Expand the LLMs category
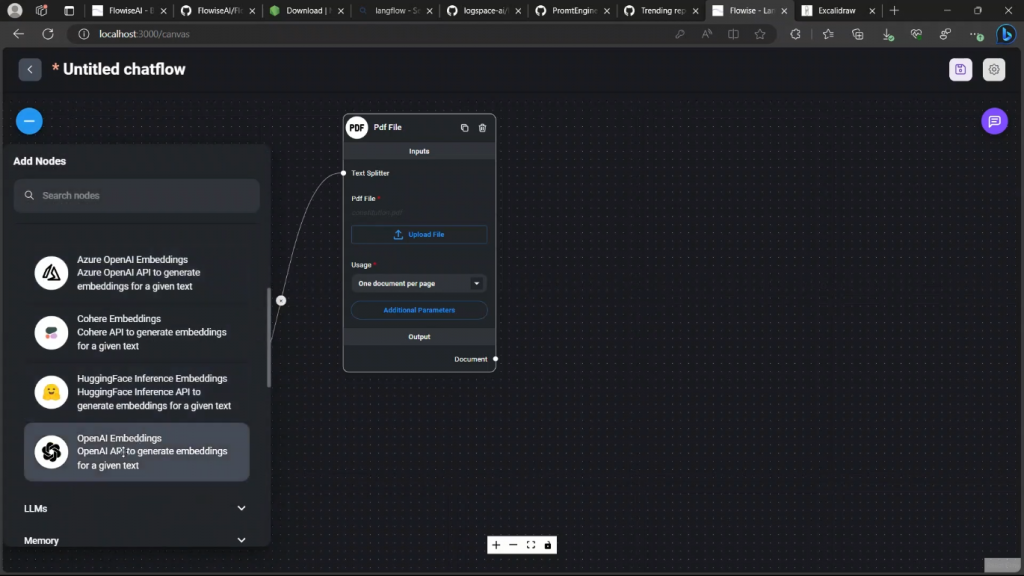This screenshot has width=1024, height=576. click(x=136, y=508)
